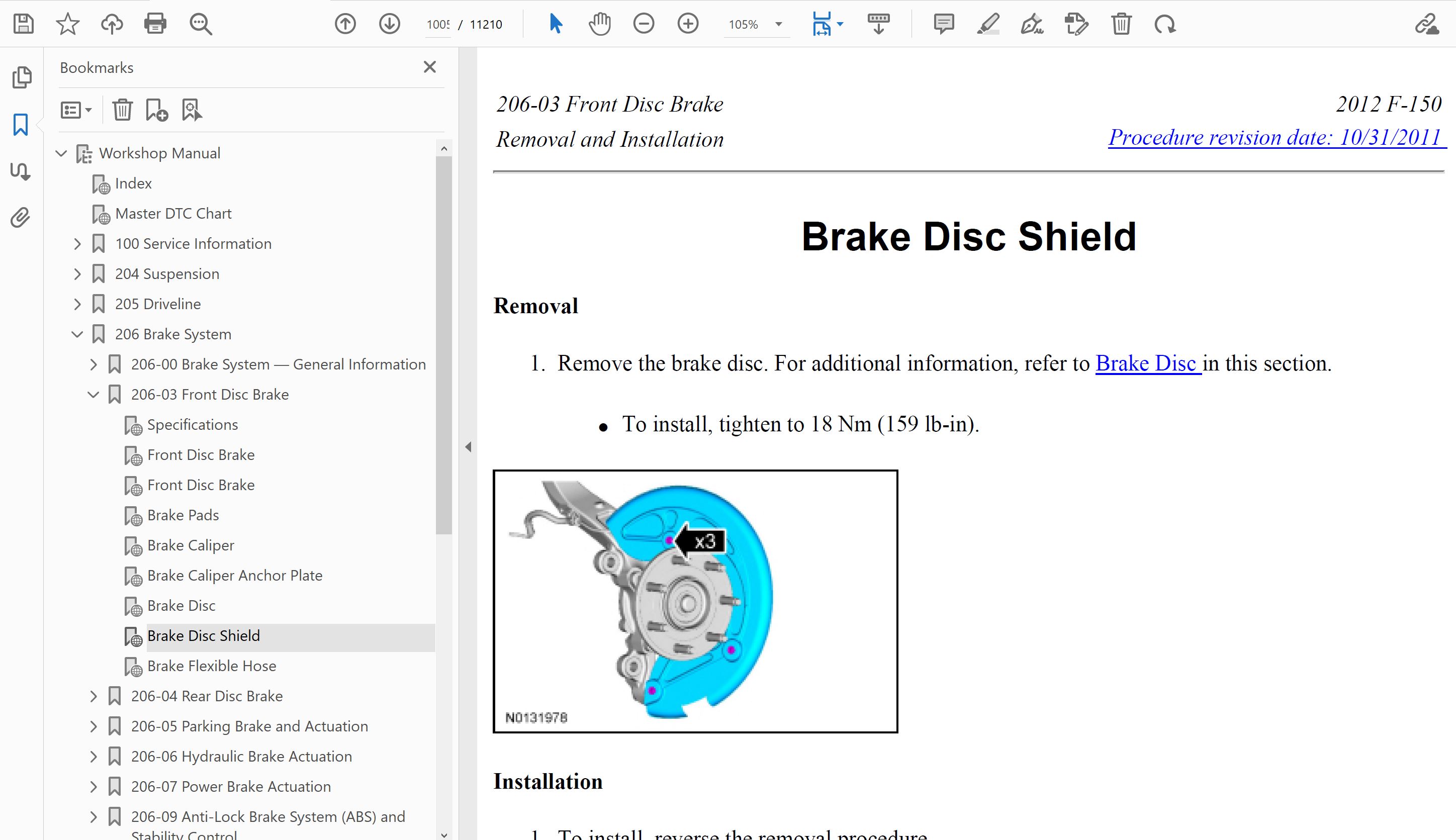Screen dimensions: 1456x840
Task: Go to previous page arrow
Action: pos(345,24)
